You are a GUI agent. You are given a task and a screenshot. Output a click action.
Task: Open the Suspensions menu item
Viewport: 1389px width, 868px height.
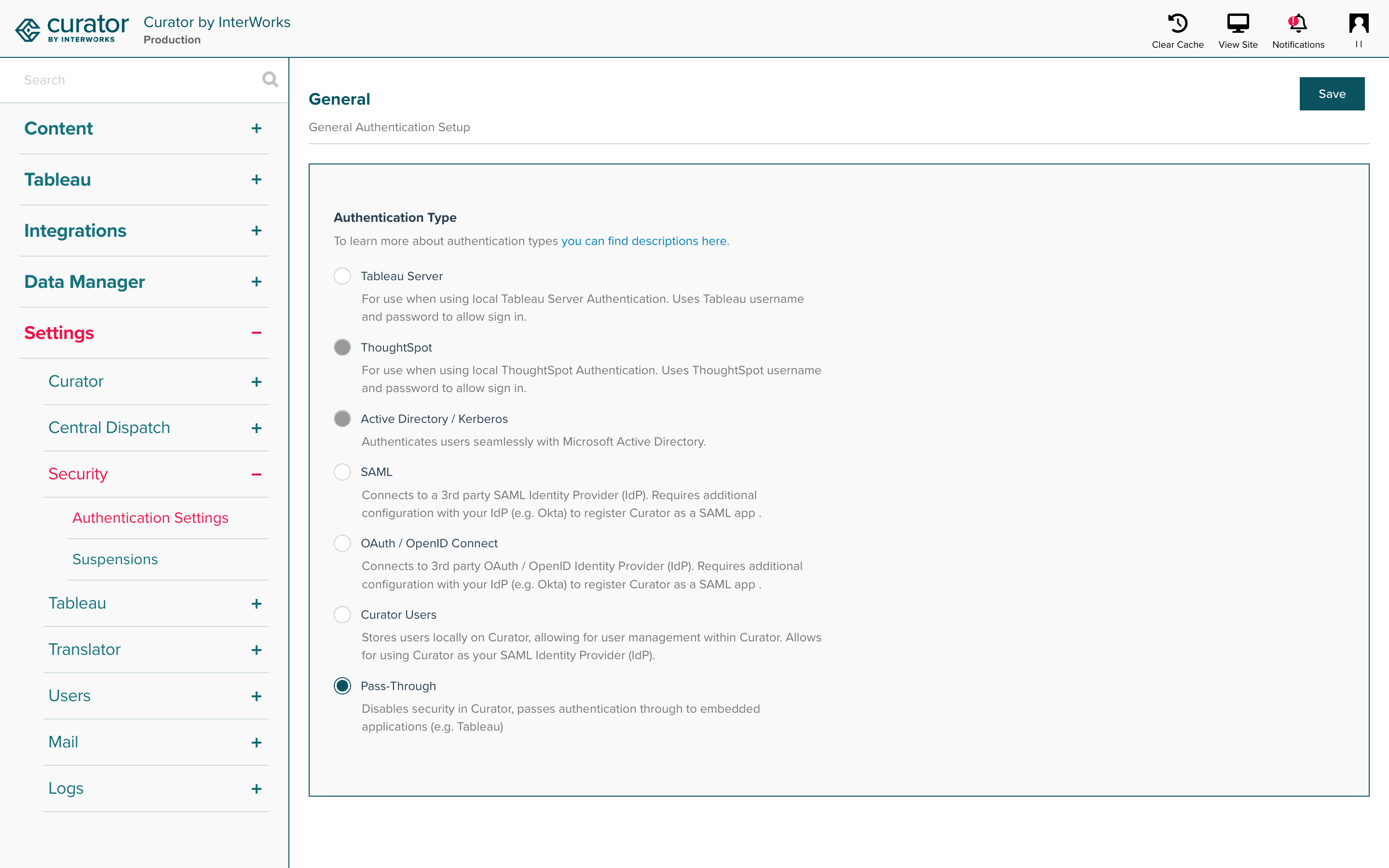[115, 559]
